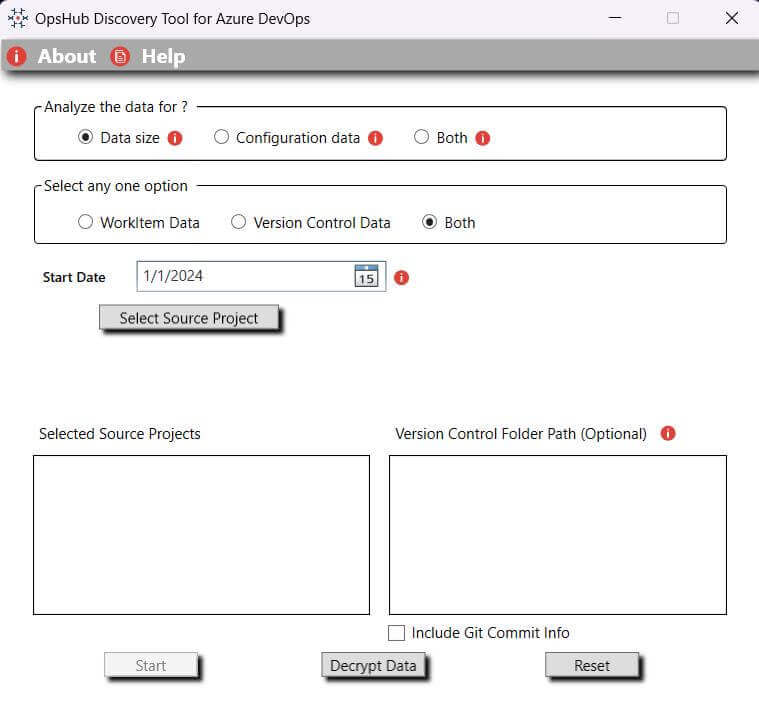Select the Version Control Data radio button

coord(238,222)
